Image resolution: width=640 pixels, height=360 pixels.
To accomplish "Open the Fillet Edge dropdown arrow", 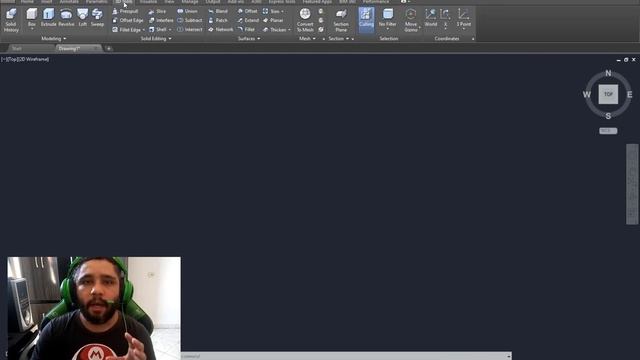I will pos(144,30).
